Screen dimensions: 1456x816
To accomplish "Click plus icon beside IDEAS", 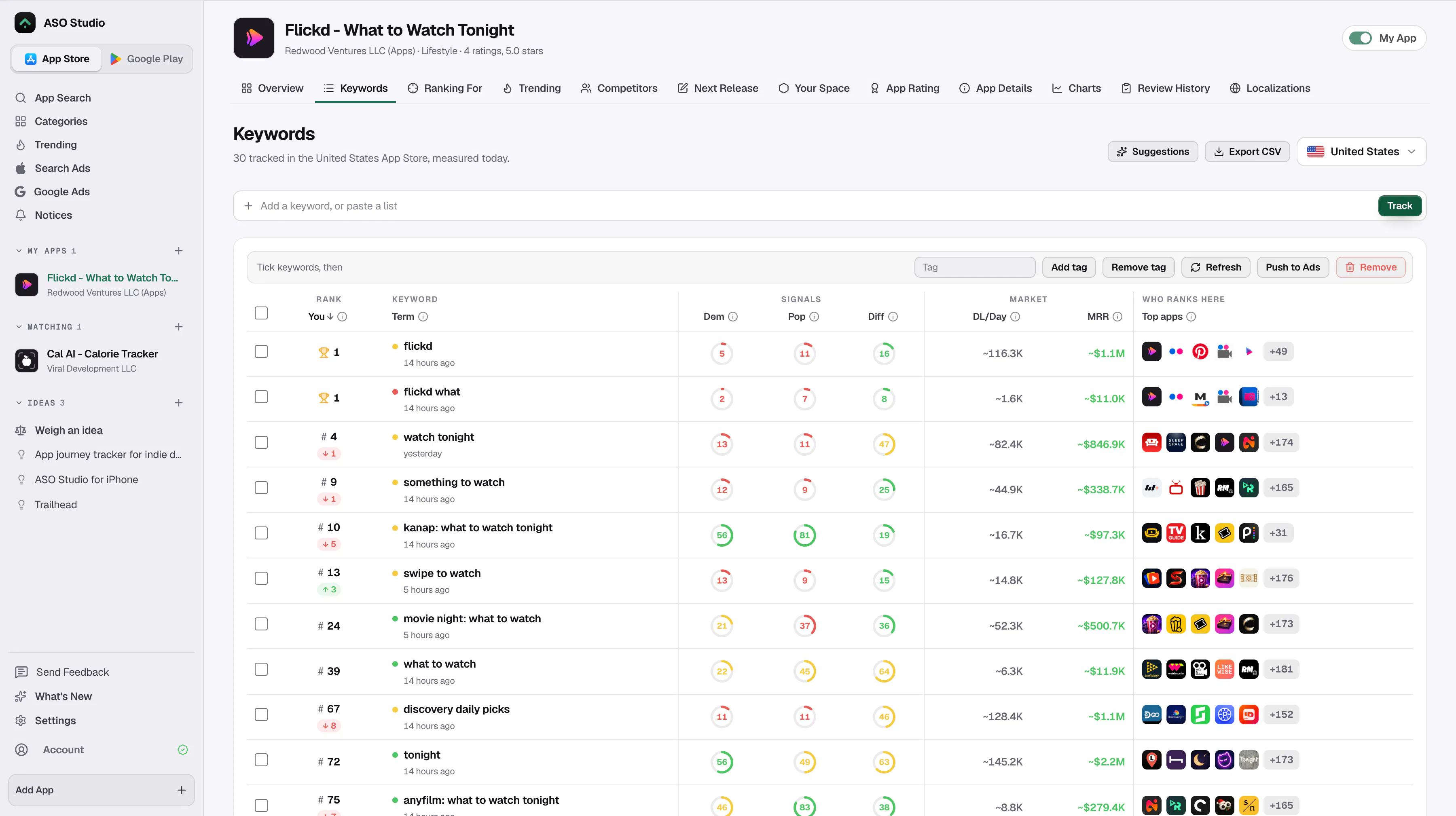I will pyautogui.click(x=179, y=403).
